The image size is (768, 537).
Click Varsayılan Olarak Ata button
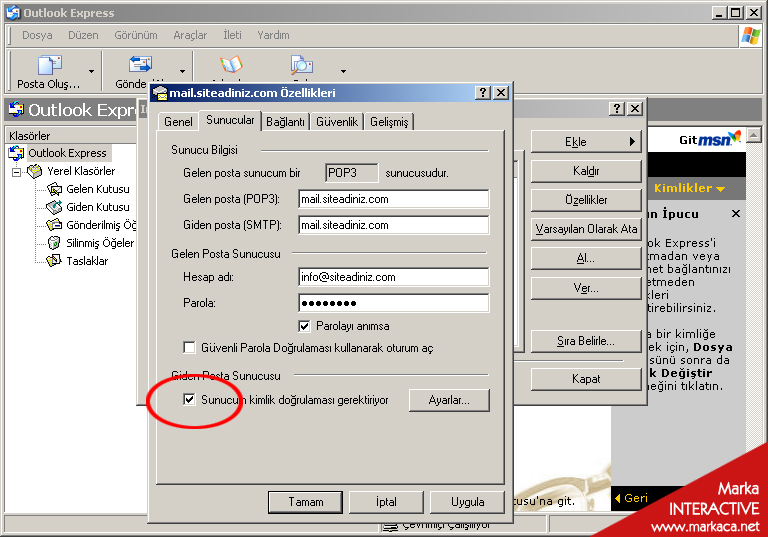586,229
